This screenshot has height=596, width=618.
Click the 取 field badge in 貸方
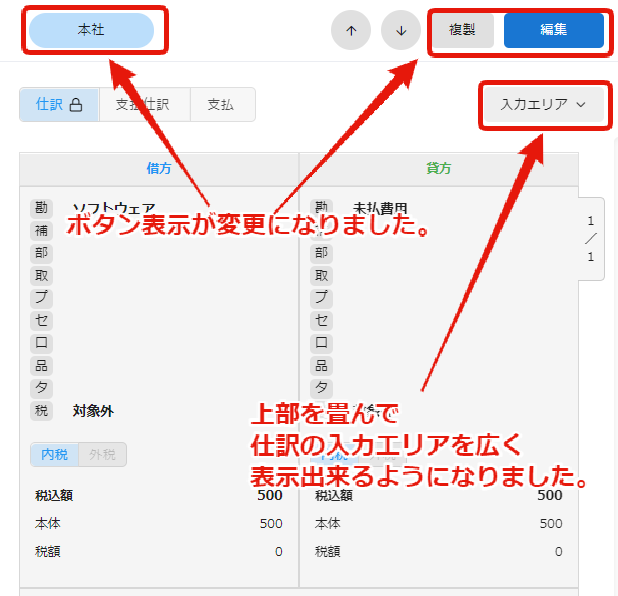click(x=321, y=275)
